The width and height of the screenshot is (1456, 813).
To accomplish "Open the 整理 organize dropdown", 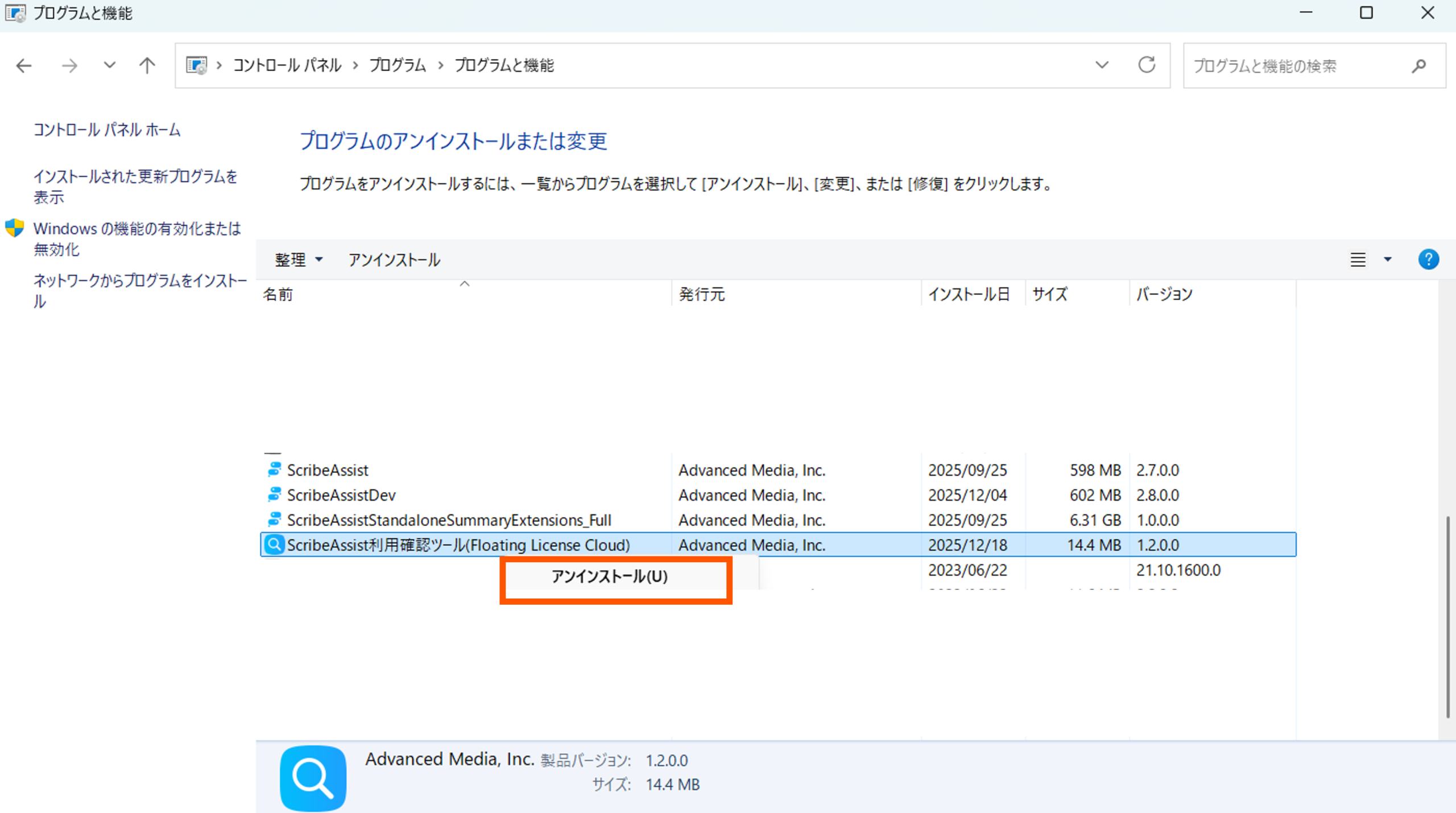I will tap(298, 260).
